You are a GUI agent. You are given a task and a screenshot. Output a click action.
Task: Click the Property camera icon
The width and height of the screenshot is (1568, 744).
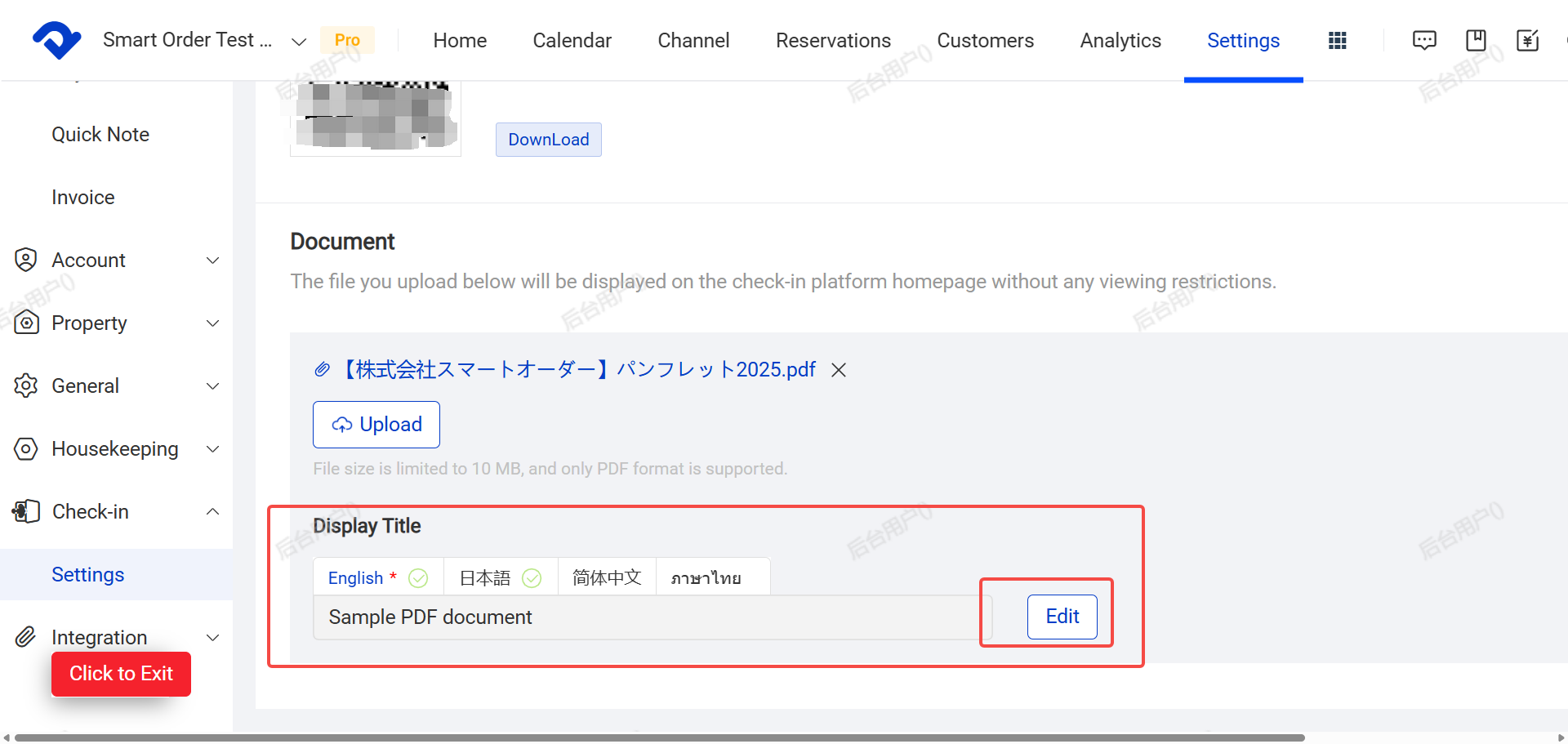(x=26, y=323)
